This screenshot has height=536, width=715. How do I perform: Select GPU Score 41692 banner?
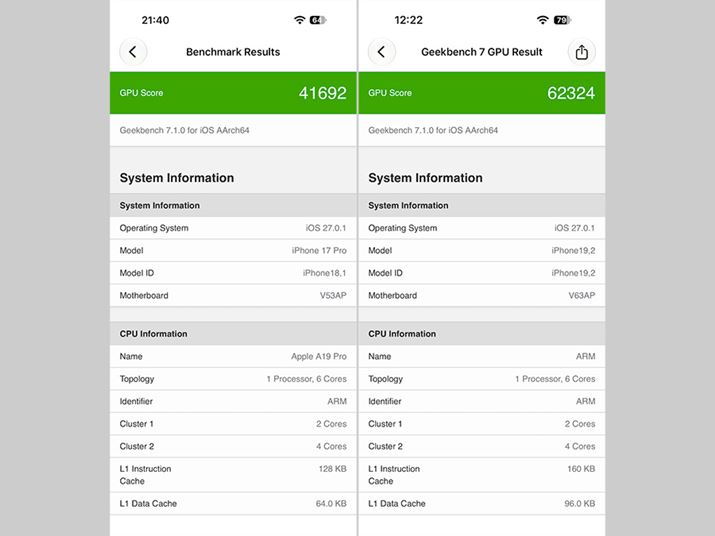(233, 93)
